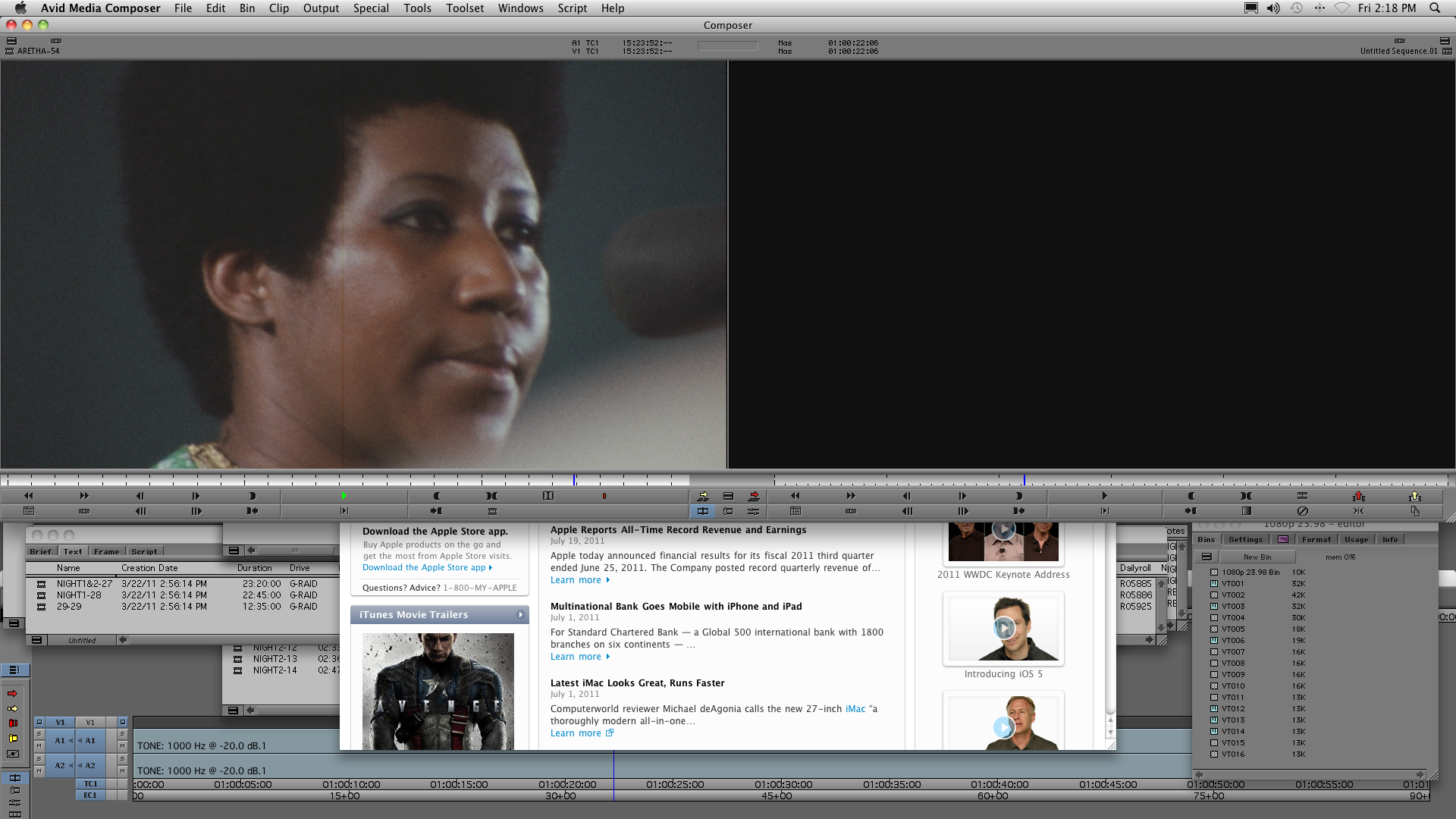Click the Add Edit button under source monitor
This screenshot has width=1456, height=819.
pyautogui.click(x=548, y=496)
